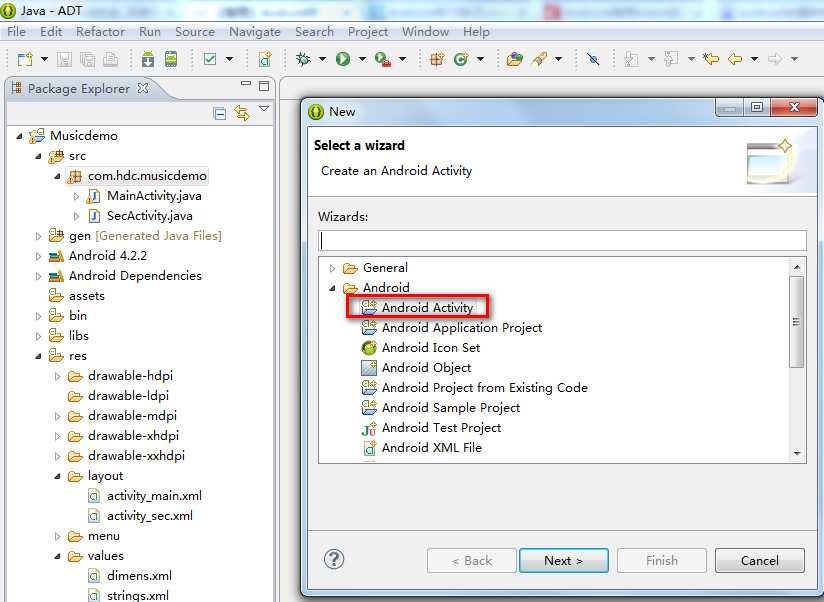Open the Debug dropdown arrow

[x=322, y=59]
